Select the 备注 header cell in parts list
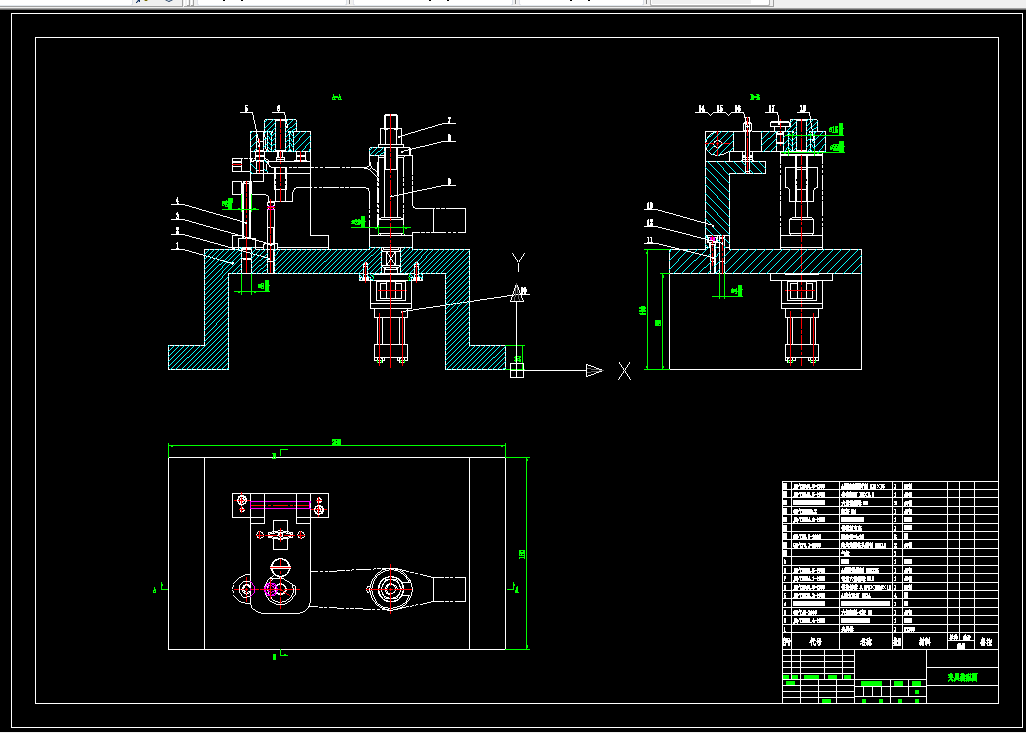The width and height of the screenshot is (1026, 733). point(987,642)
